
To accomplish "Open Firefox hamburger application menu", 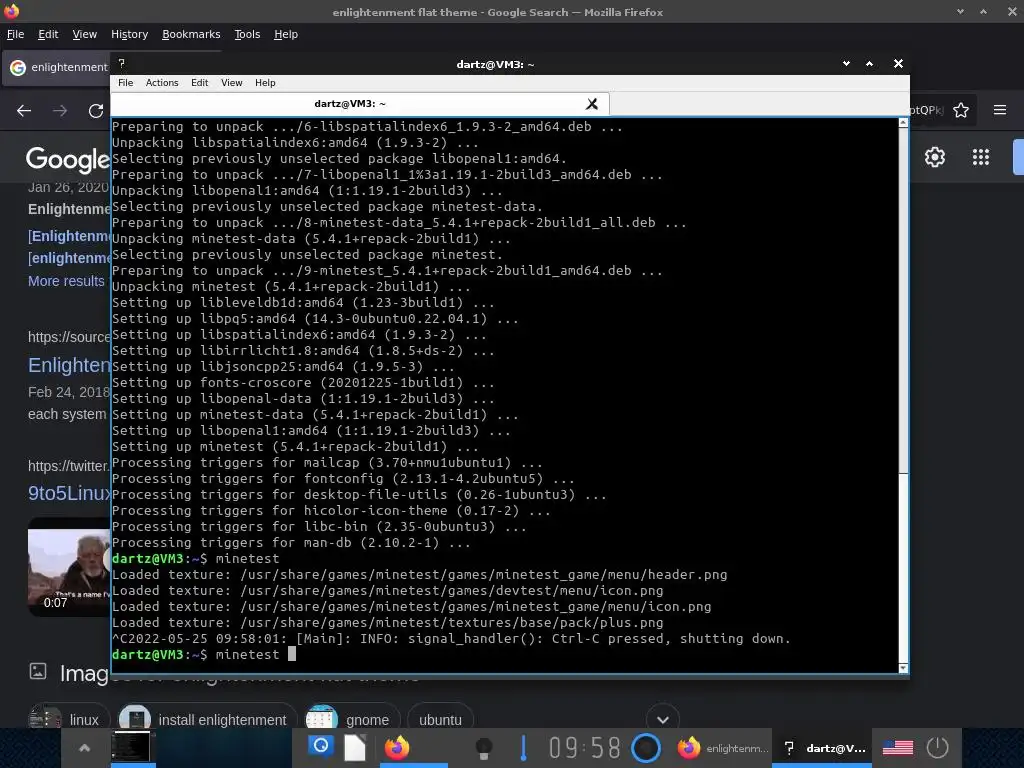I will coord(1000,110).
